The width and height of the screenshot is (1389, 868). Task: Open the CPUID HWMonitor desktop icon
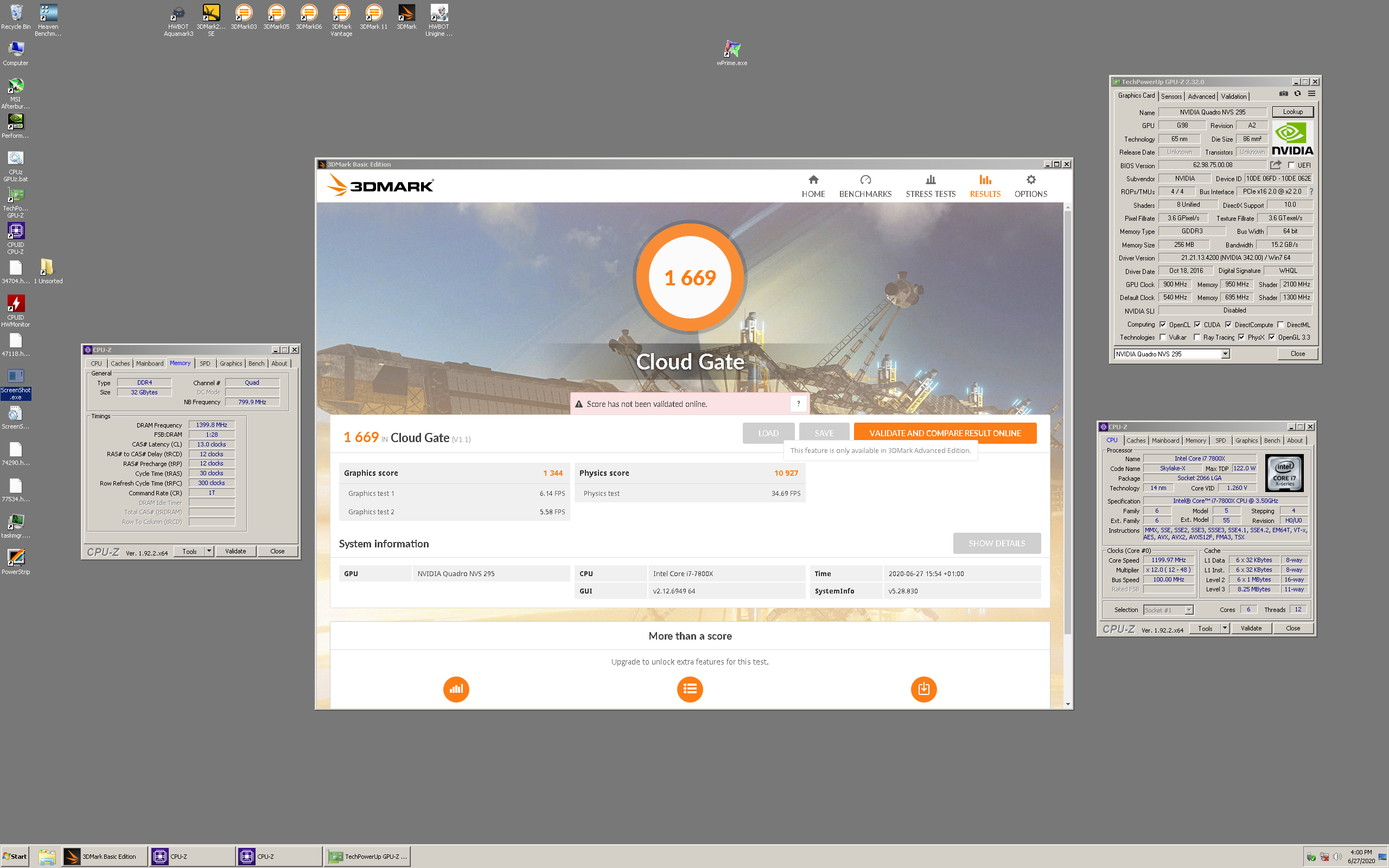click(16, 310)
